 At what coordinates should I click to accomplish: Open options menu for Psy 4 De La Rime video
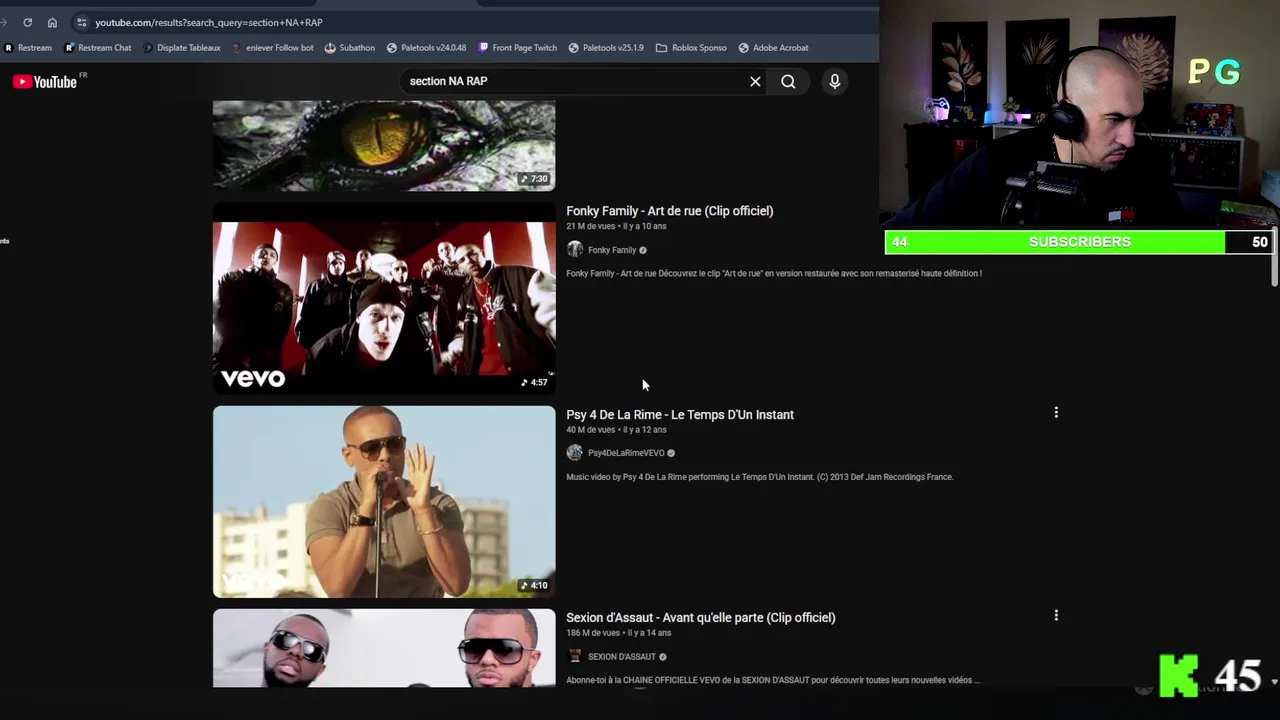[1056, 412]
